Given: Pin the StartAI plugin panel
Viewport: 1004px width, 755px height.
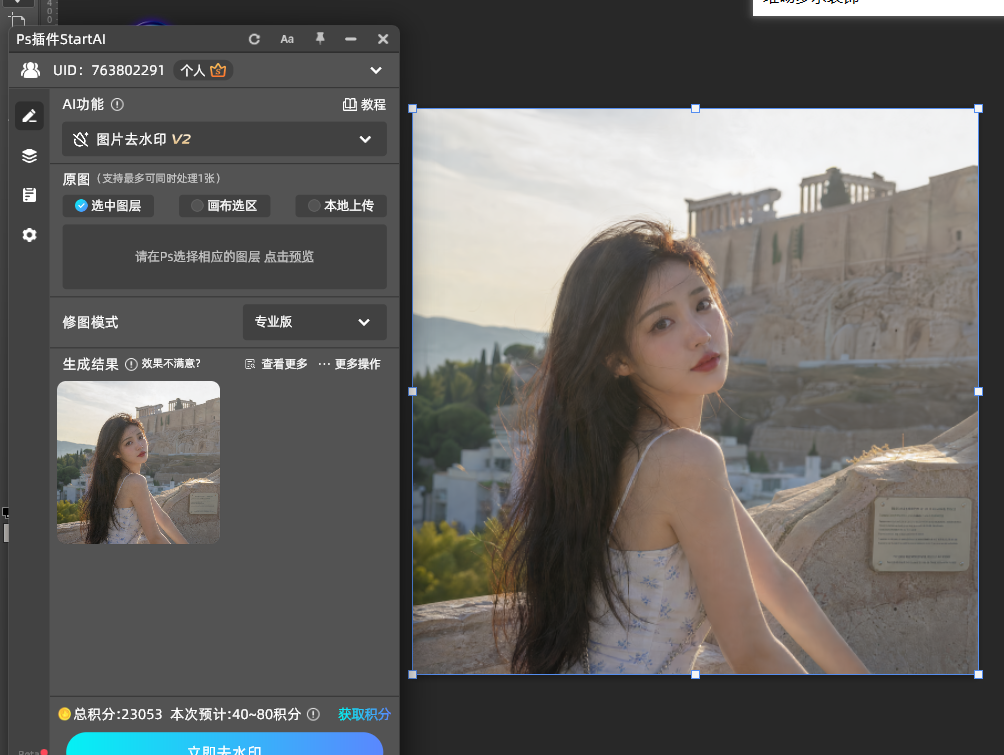Looking at the screenshot, I should (320, 38).
